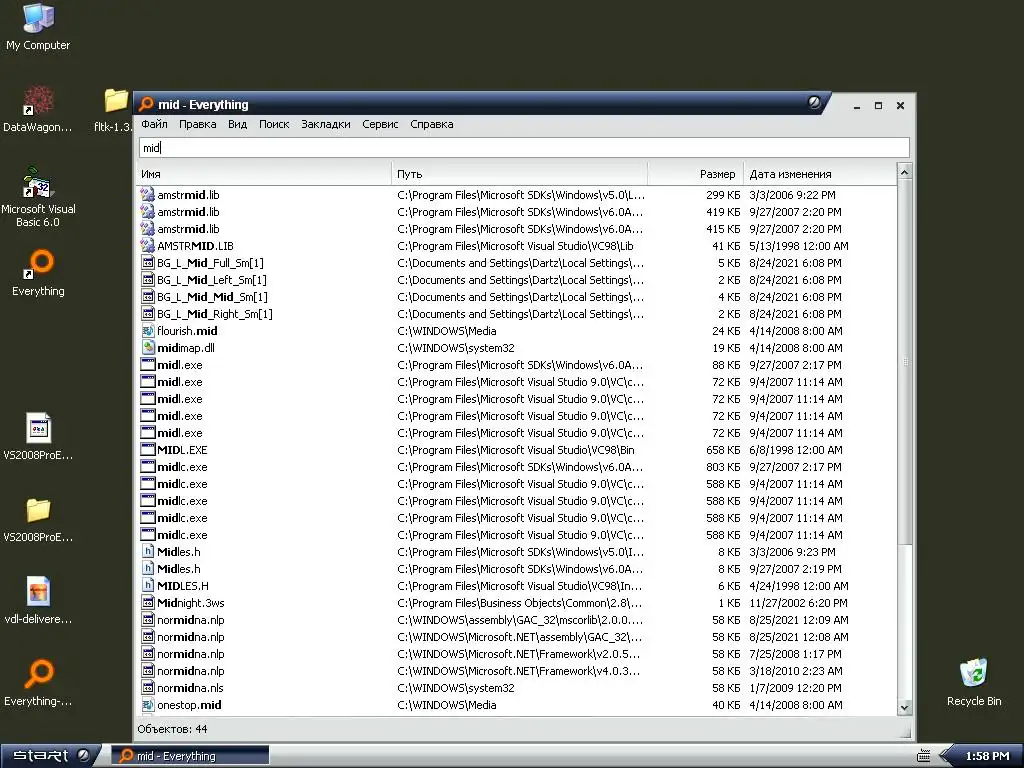Click the mid - Everything taskbar button
Screen dimensions: 1024x768
pyautogui.click(x=190, y=756)
